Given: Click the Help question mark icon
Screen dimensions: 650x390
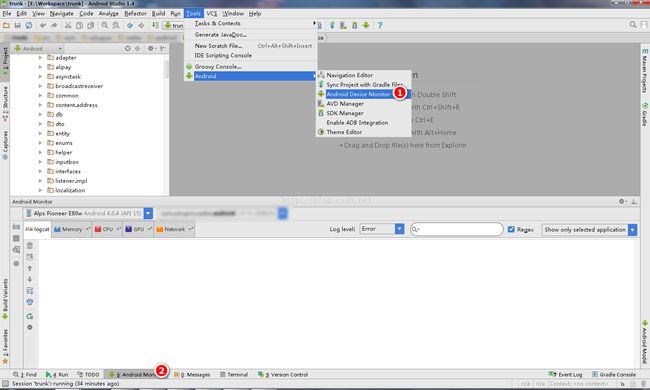Looking at the screenshot, I should (x=380, y=25).
